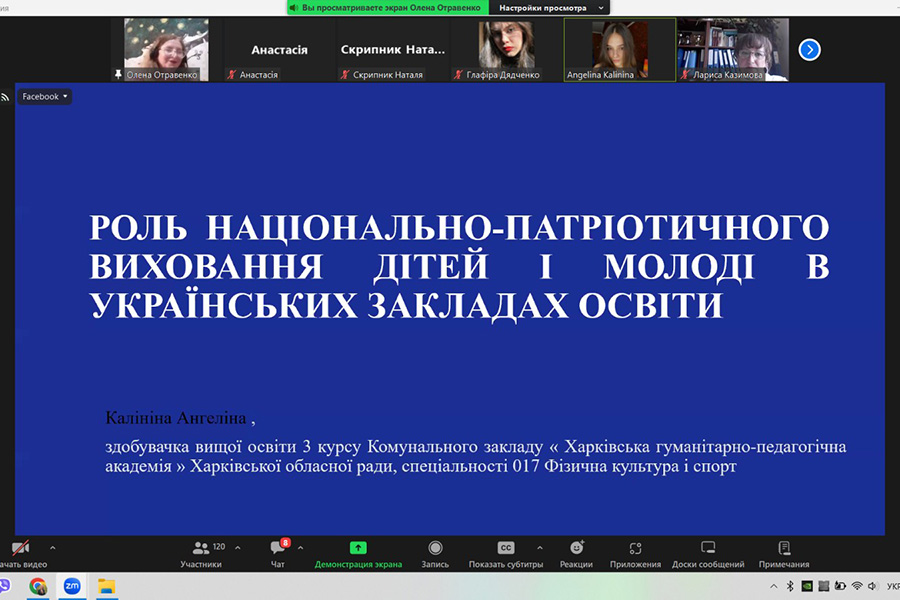The width and height of the screenshot is (900, 600).
Task: Open Google Chrome from the taskbar
Action: (38, 586)
